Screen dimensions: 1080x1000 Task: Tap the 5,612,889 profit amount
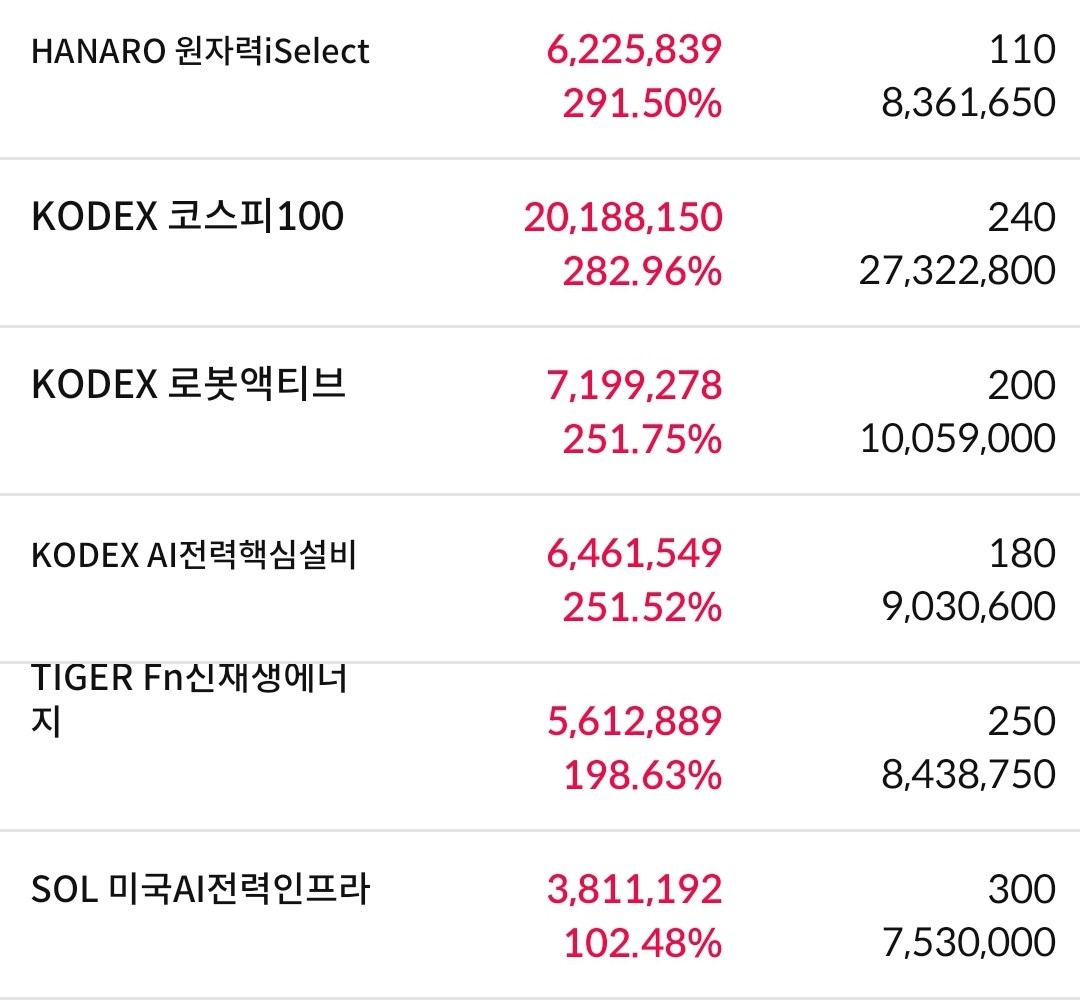634,721
